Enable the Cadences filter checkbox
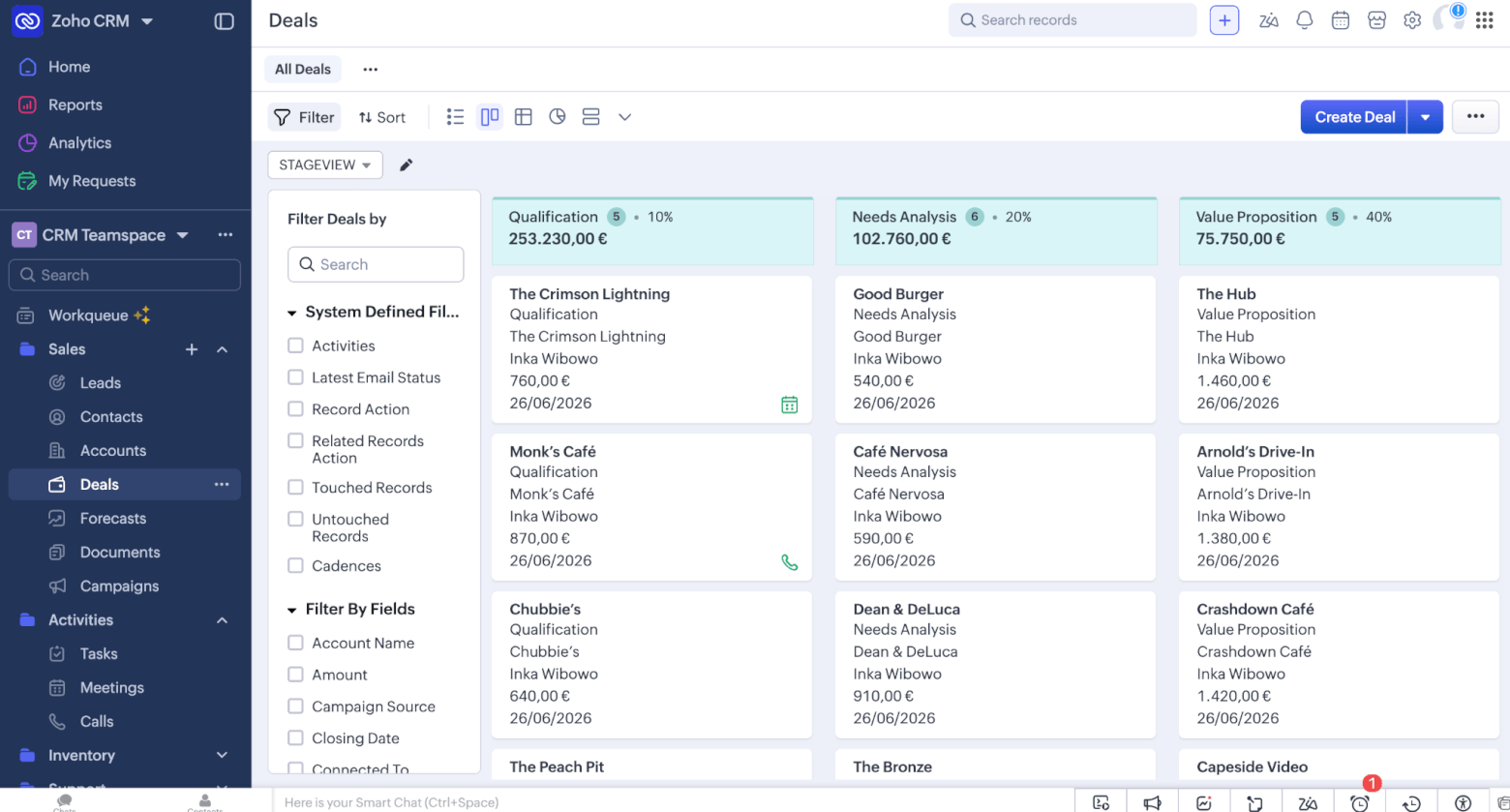Screen dimensions: 1510x812 coord(296,566)
